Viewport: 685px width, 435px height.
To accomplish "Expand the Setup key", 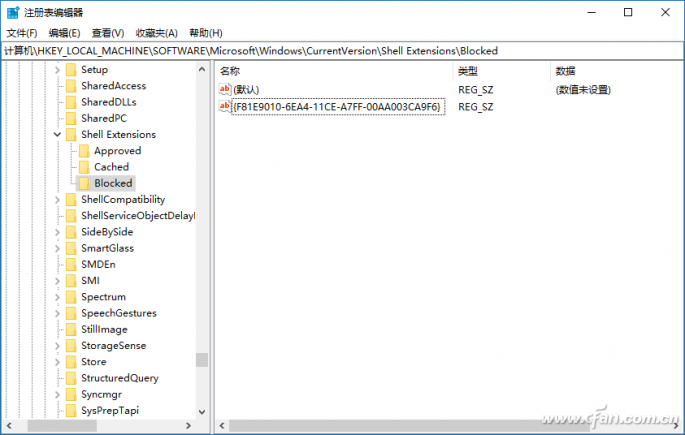I will pyautogui.click(x=57, y=69).
